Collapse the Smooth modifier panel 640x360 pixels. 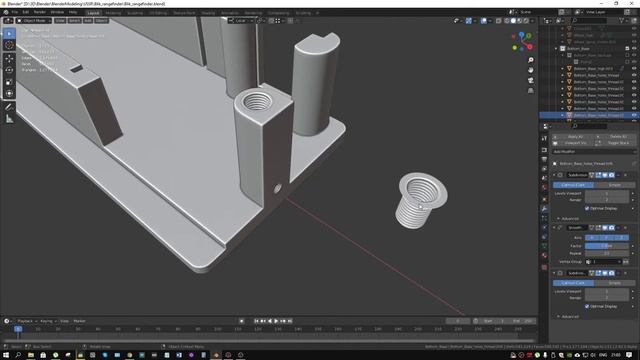(x=554, y=228)
